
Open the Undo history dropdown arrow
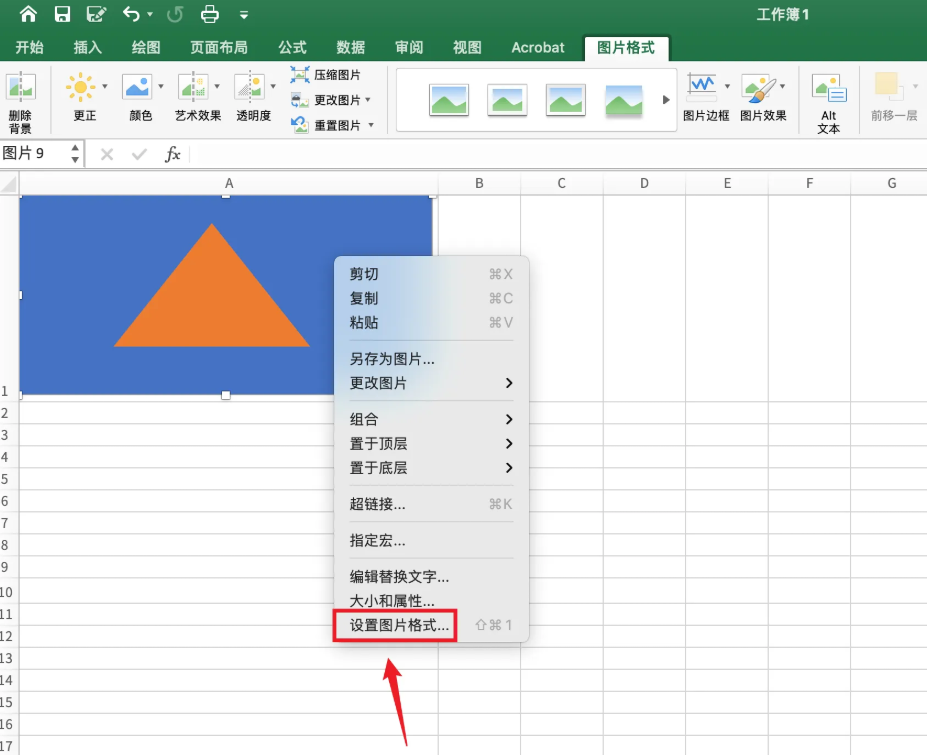tap(150, 14)
